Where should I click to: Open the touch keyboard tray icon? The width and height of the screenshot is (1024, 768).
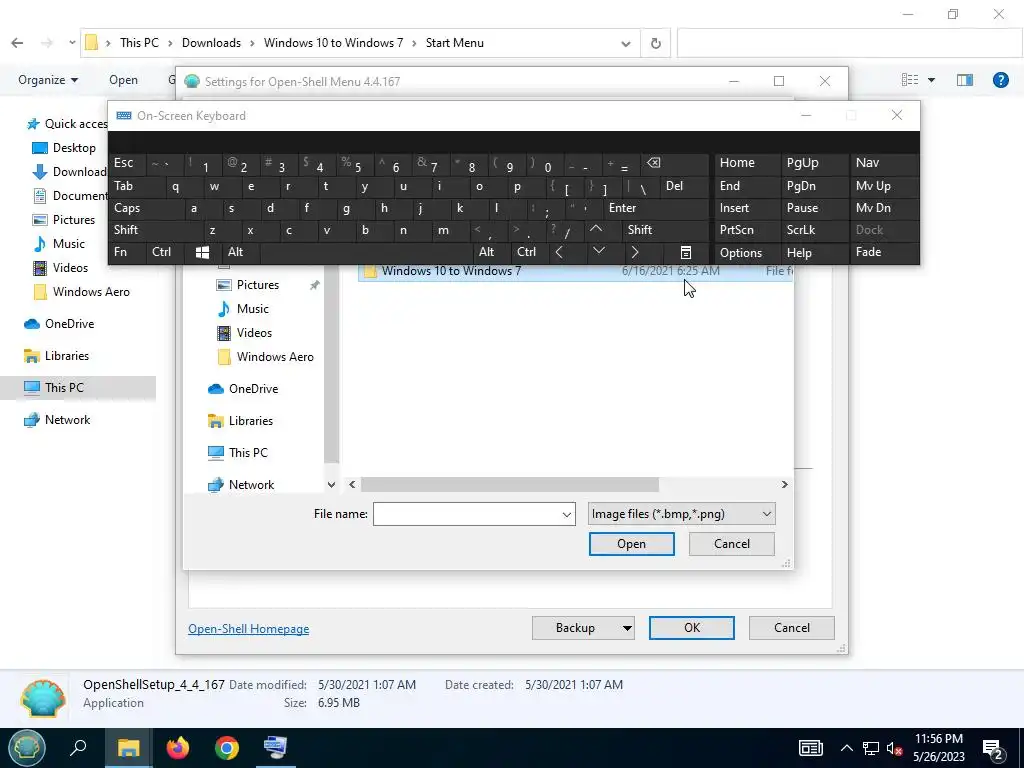coord(810,748)
